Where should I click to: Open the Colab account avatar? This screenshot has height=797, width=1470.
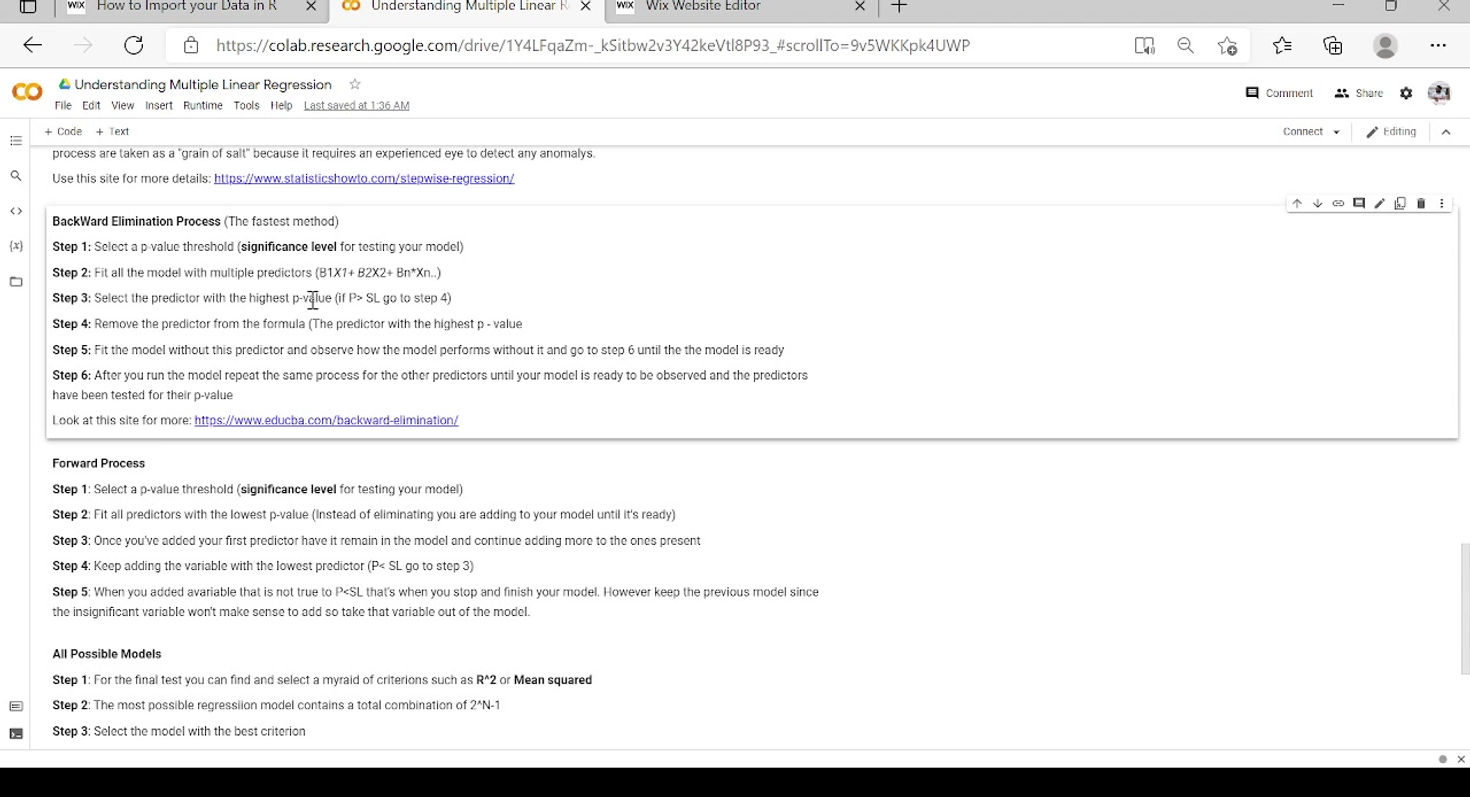[x=1439, y=93]
